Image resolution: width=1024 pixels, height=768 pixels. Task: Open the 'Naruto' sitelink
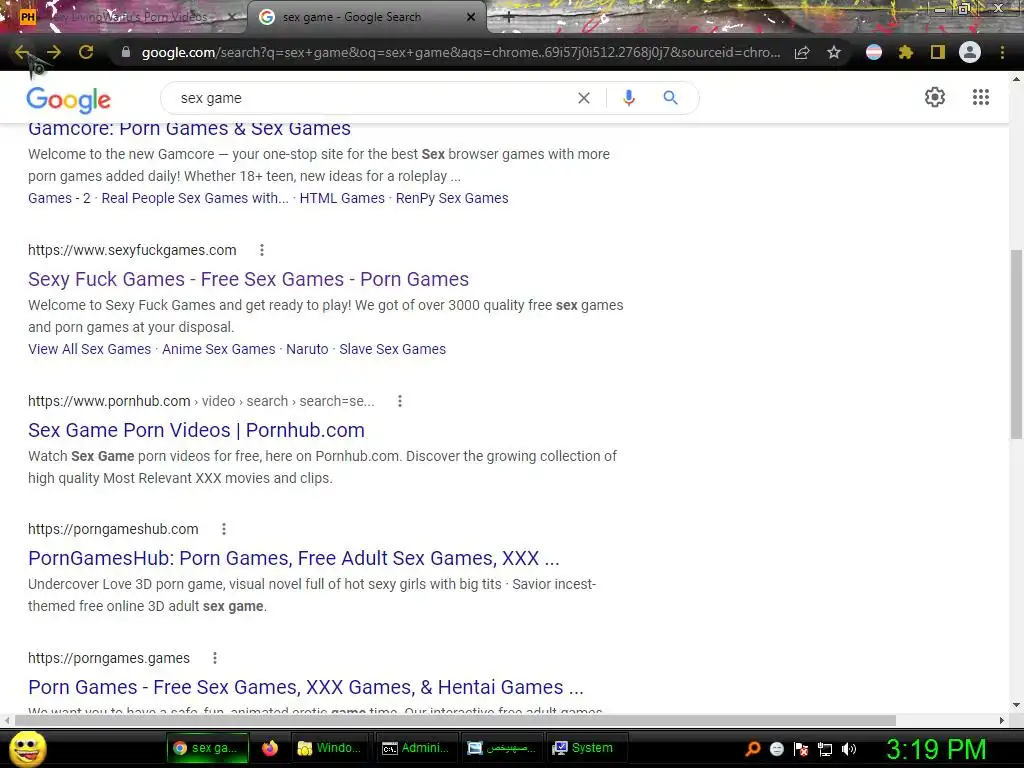point(307,349)
